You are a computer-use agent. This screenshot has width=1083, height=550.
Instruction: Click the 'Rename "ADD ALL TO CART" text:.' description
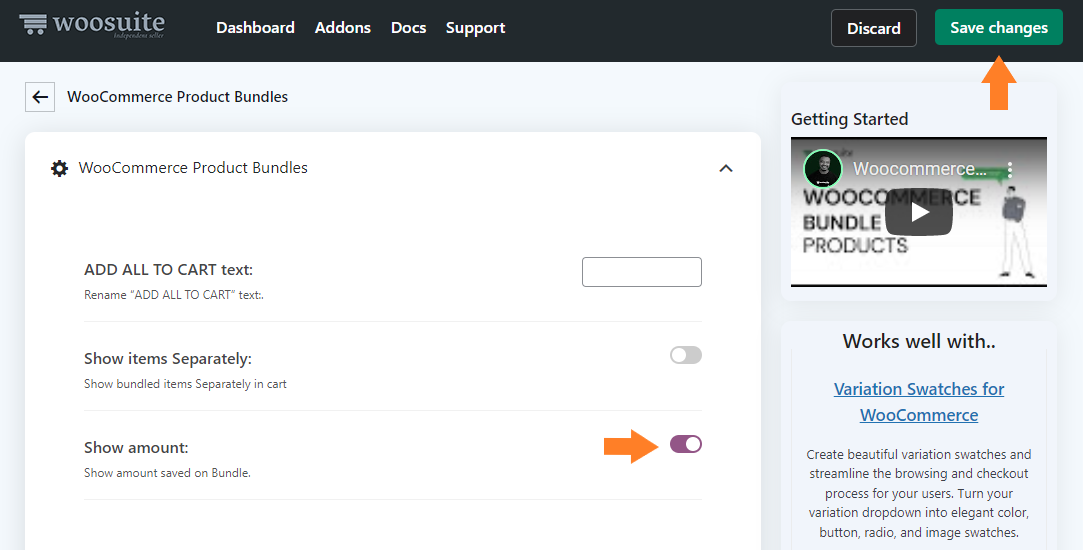tap(174, 295)
